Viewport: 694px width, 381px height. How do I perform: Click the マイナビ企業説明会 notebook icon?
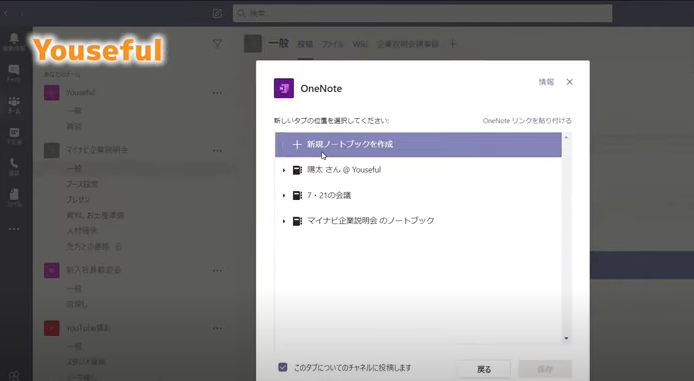click(297, 221)
